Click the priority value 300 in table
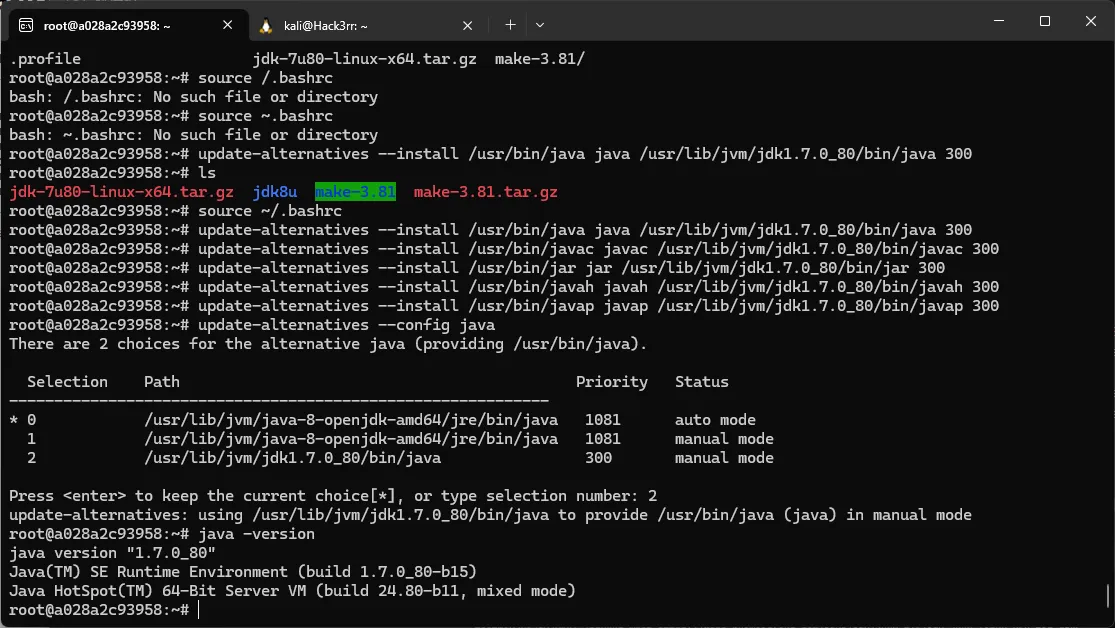 [x=598, y=458]
